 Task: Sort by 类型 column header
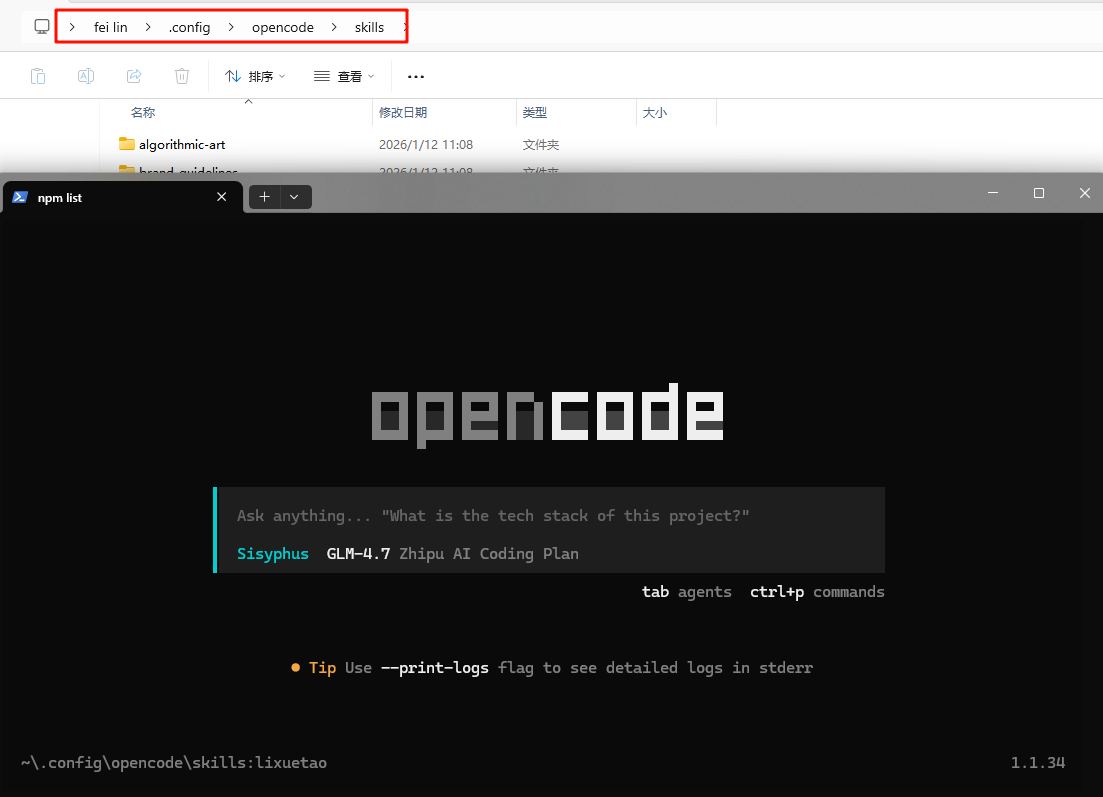click(535, 113)
